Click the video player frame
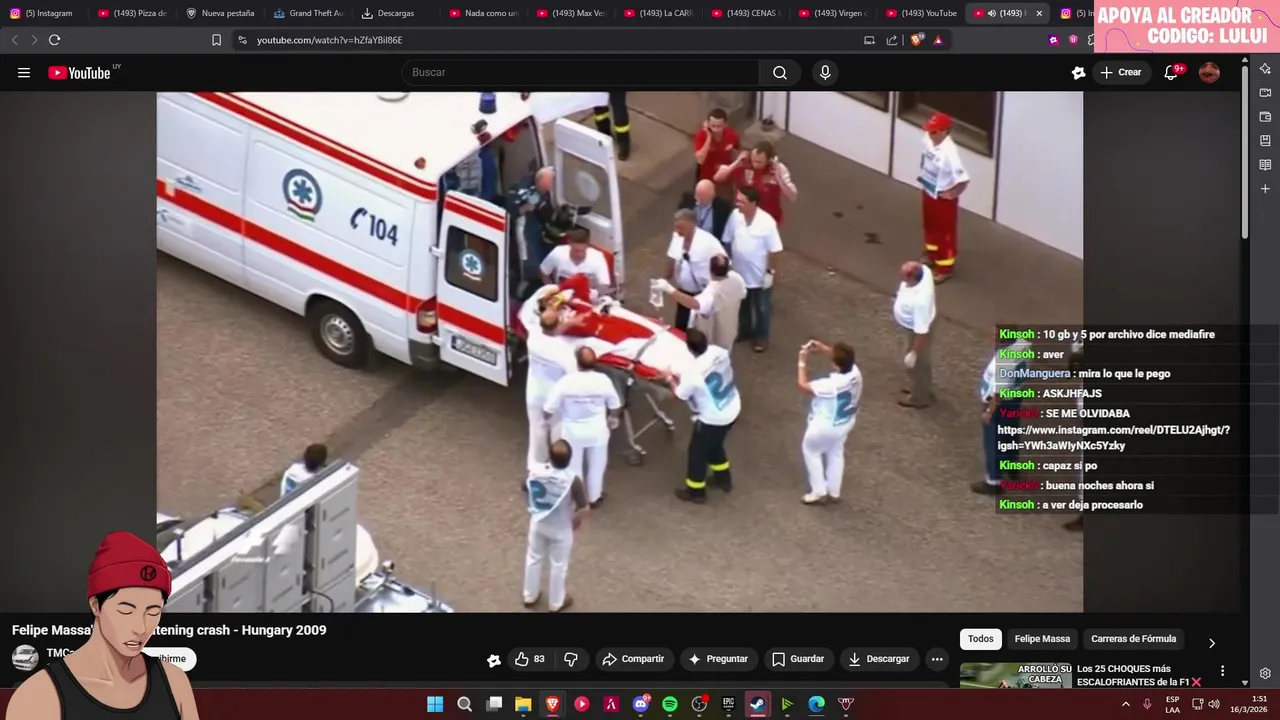This screenshot has height=720, width=1280. tap(619, 352)
